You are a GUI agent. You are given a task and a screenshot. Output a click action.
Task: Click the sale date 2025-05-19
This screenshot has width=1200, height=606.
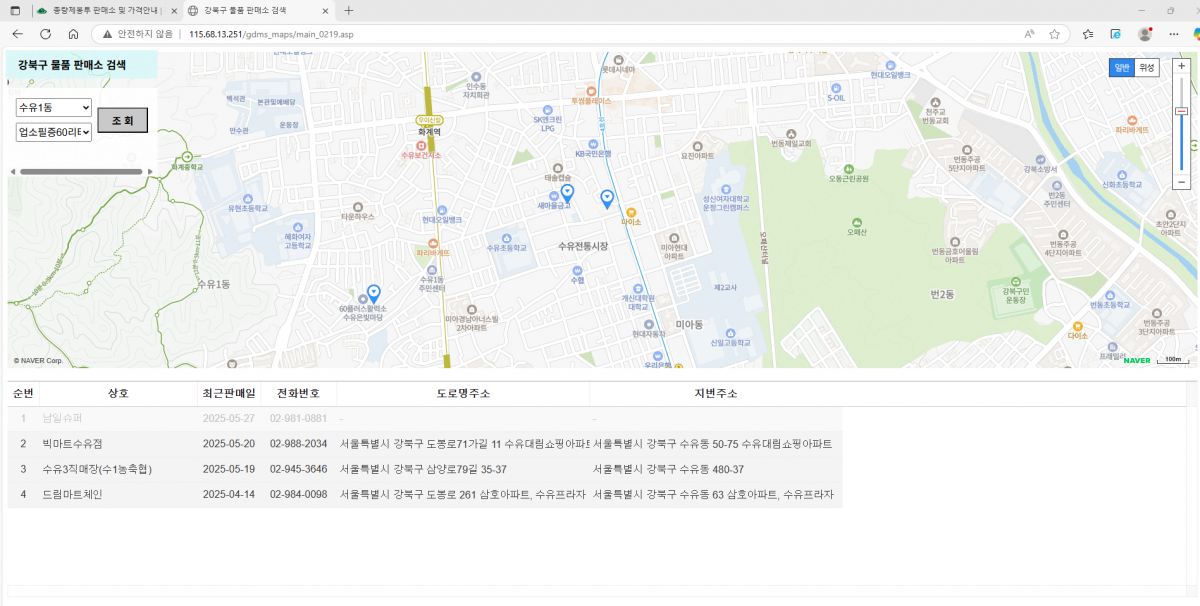pyautogui.click(x=229, y=469)
